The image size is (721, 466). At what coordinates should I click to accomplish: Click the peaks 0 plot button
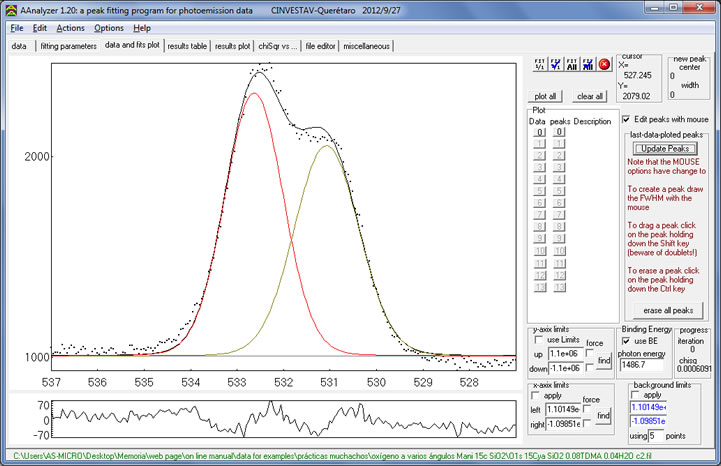pos(560,132)
